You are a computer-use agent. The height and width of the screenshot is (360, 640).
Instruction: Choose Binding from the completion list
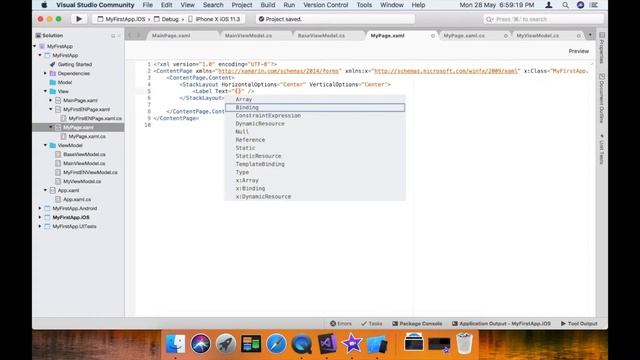(315, 107)
